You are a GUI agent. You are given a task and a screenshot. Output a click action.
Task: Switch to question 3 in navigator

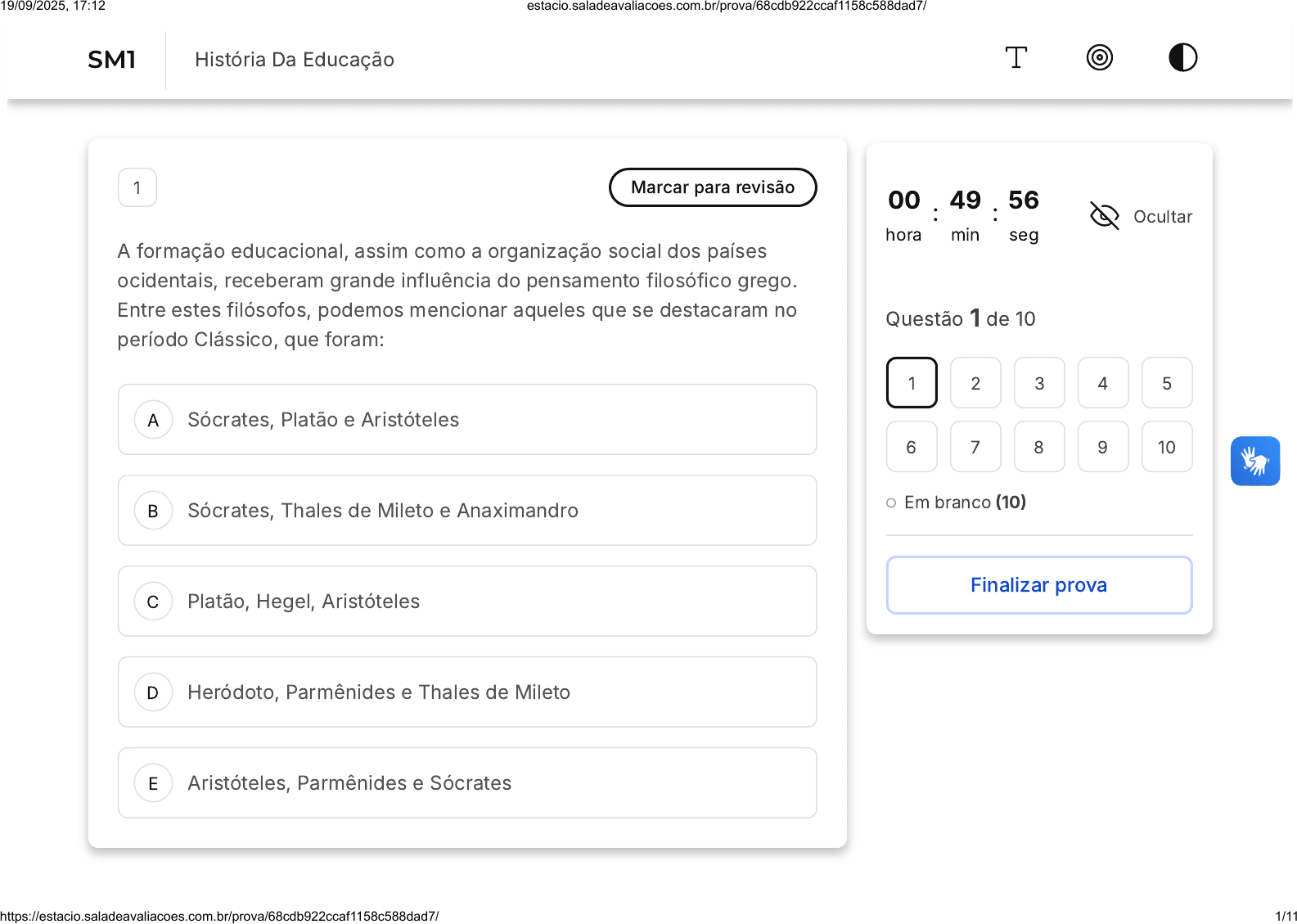pos(1038,383)
